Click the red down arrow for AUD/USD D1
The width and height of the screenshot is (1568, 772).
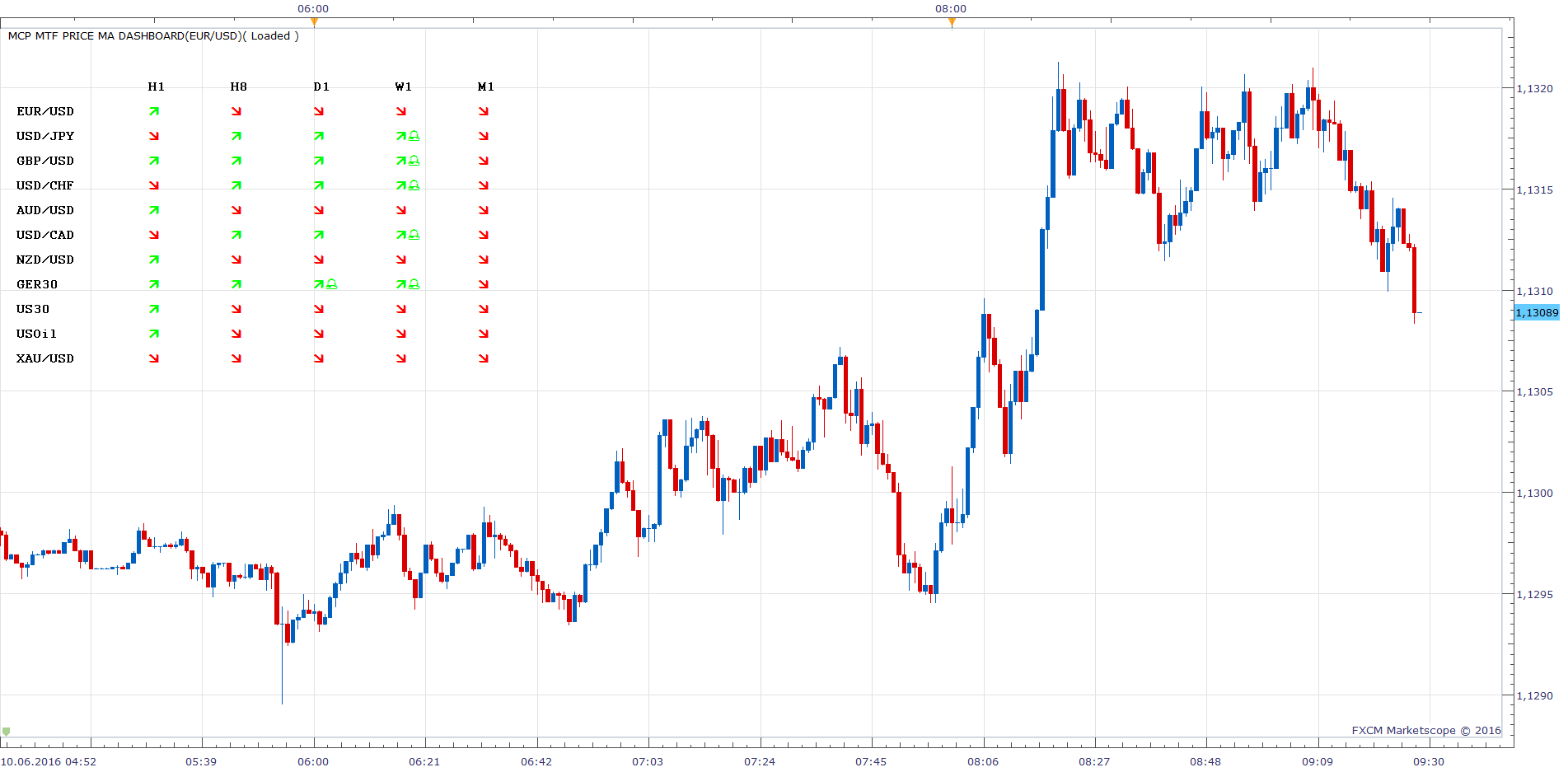click(319, 210)
